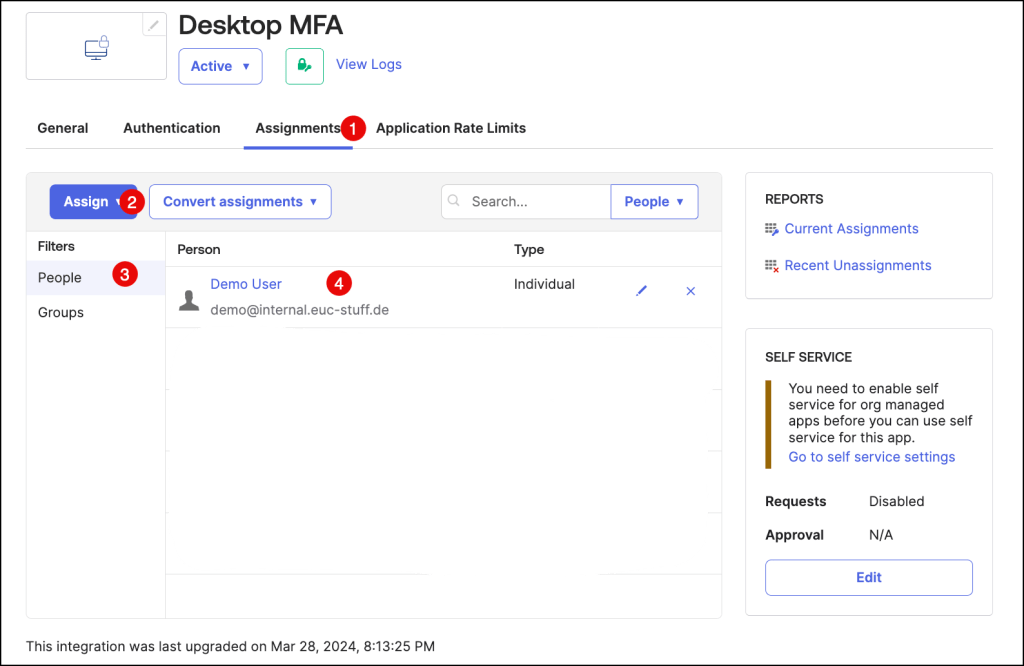
Task: Click the Desktop MFA app logo thumbnail
Action: (x=96, y=47)
